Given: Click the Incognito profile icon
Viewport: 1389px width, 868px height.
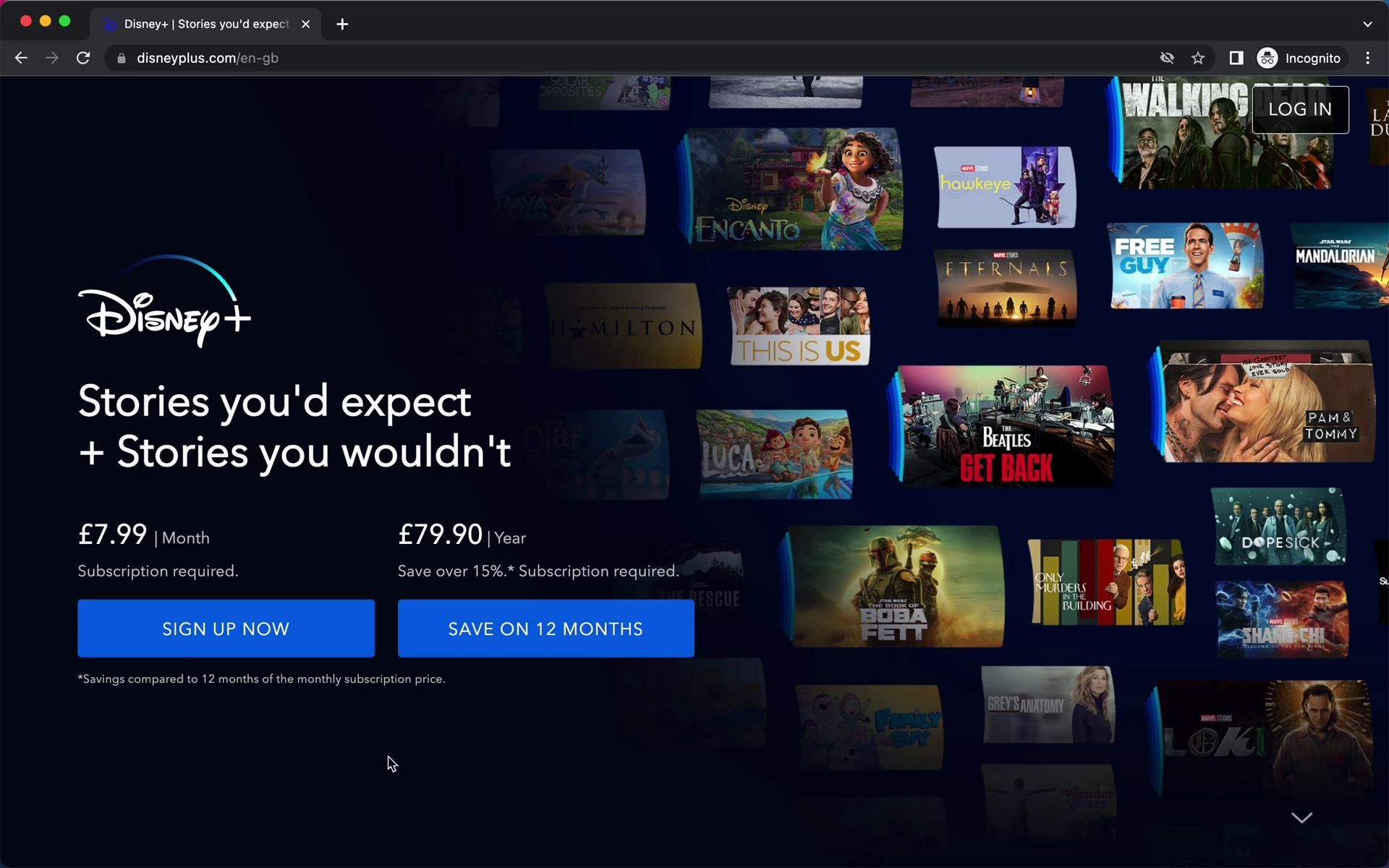Looking at the screenshot, I should coord(1267,58).
